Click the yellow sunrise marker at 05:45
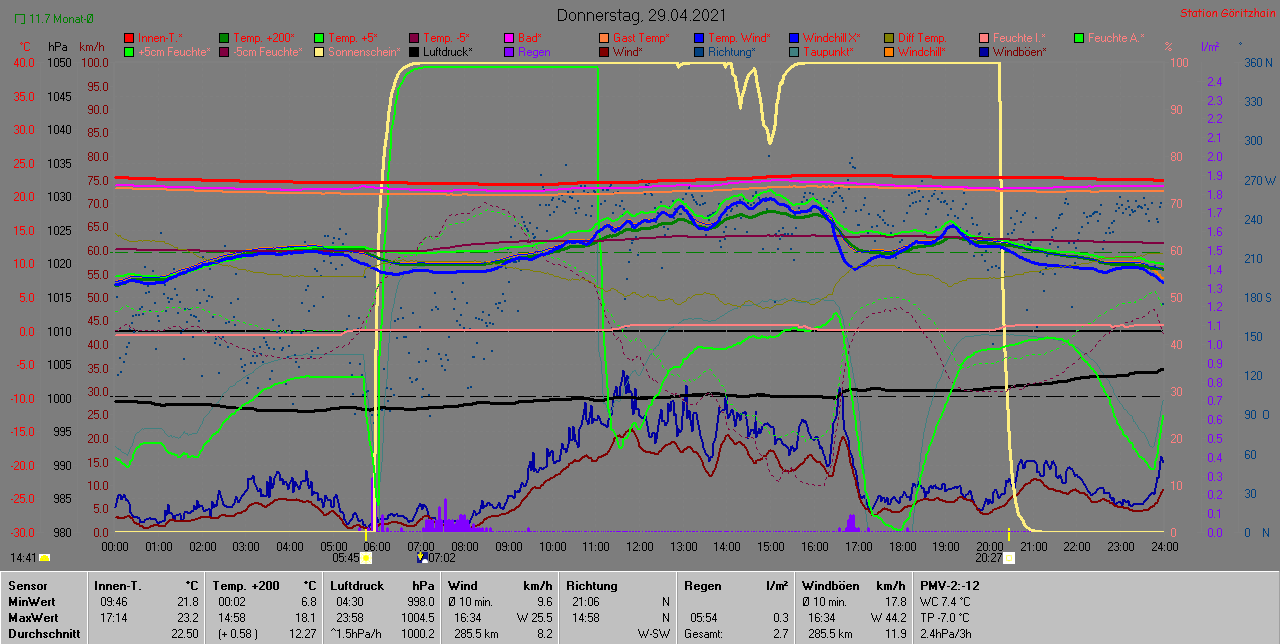 pos(366,558)
